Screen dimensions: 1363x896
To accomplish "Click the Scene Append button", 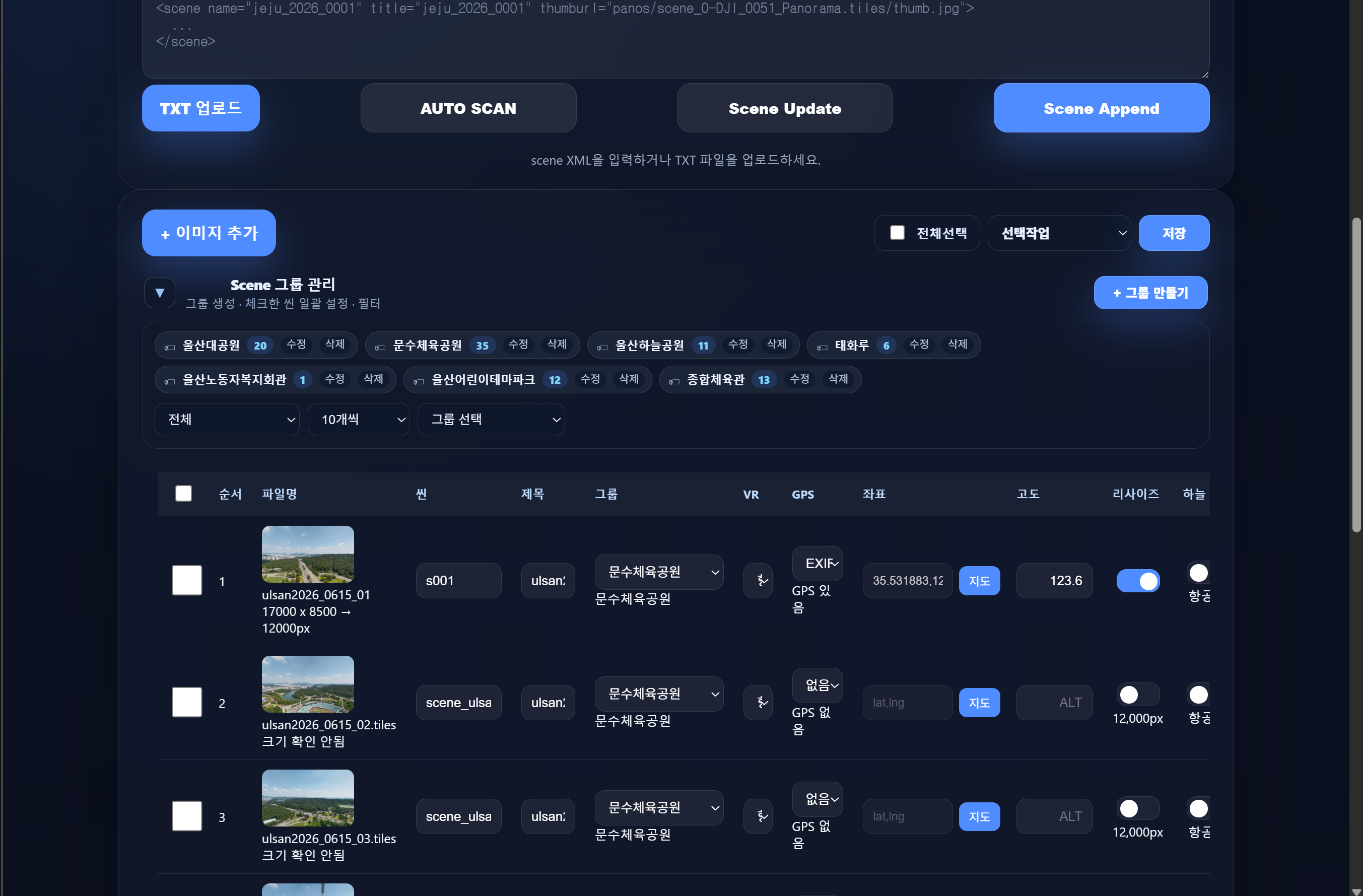I will (x=1102, y=108).
